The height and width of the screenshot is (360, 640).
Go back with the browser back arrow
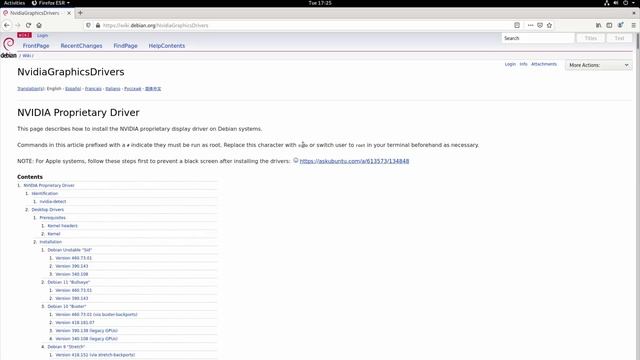(7, 25)
